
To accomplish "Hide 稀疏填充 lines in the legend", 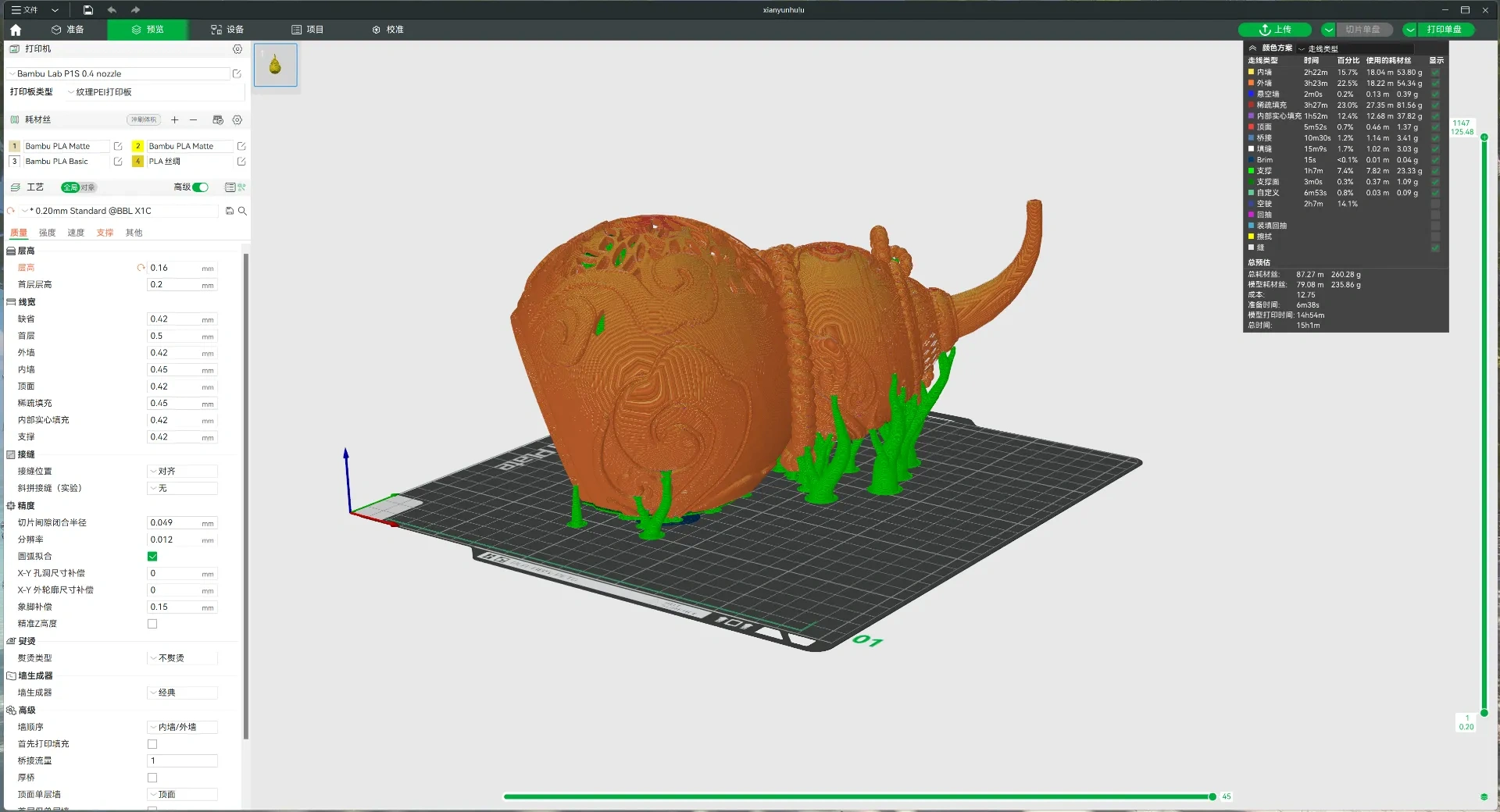I will click(x=1435, y=105).
